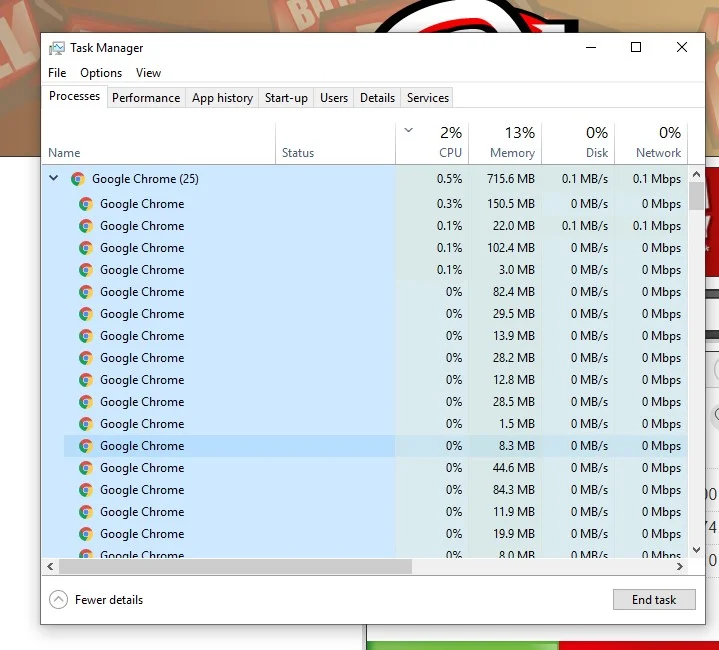Sort by the CPU column header
Viewport: 719px width, 650px height.
432,143
